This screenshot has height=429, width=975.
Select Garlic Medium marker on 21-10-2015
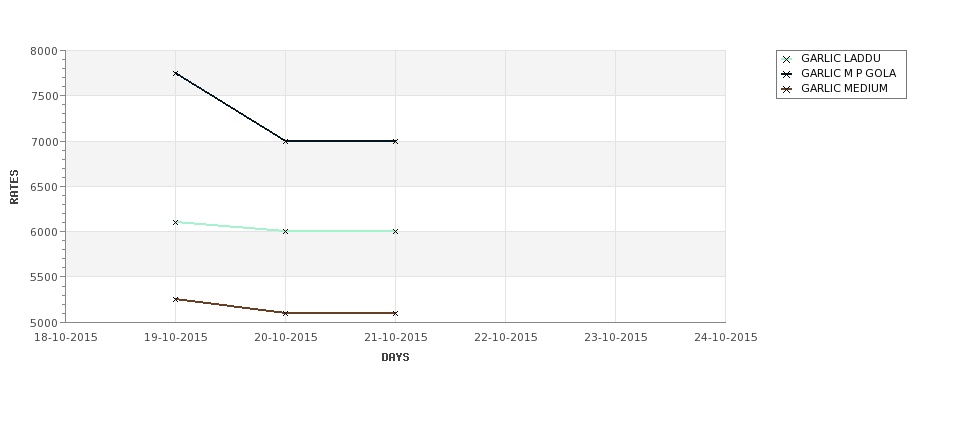395,313
